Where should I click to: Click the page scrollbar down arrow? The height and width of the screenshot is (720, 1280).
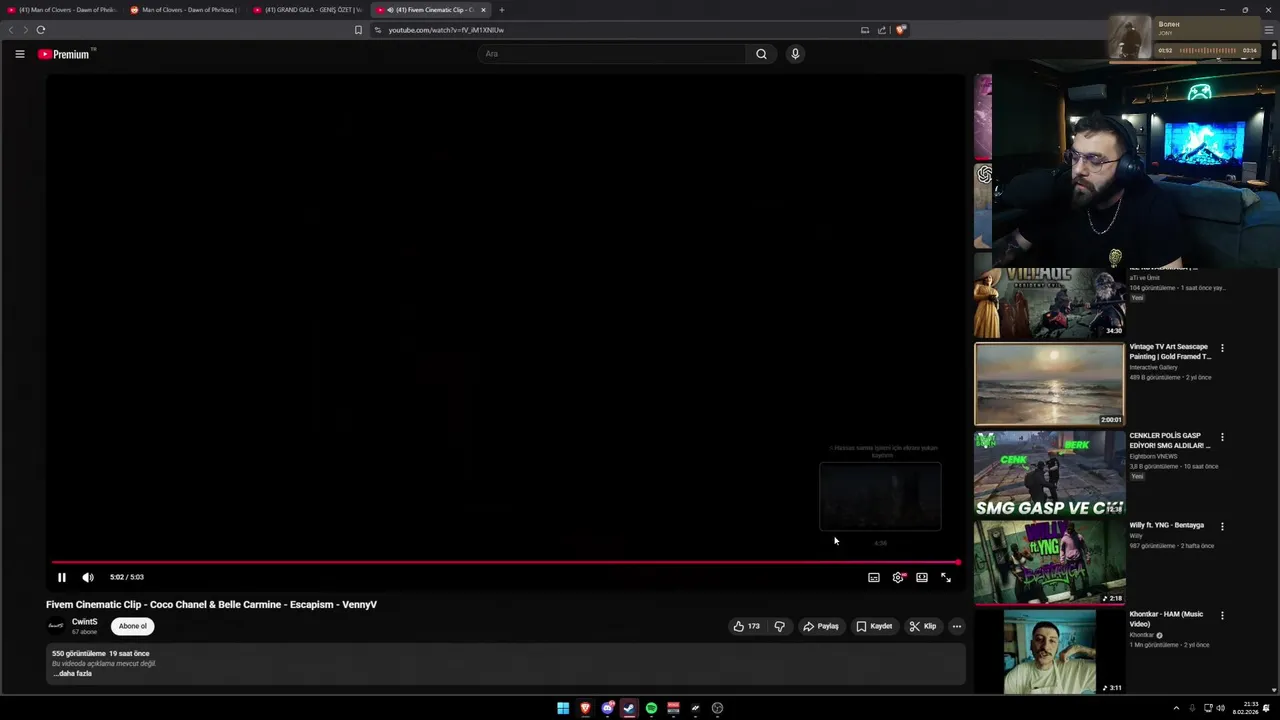[1274, 689]
